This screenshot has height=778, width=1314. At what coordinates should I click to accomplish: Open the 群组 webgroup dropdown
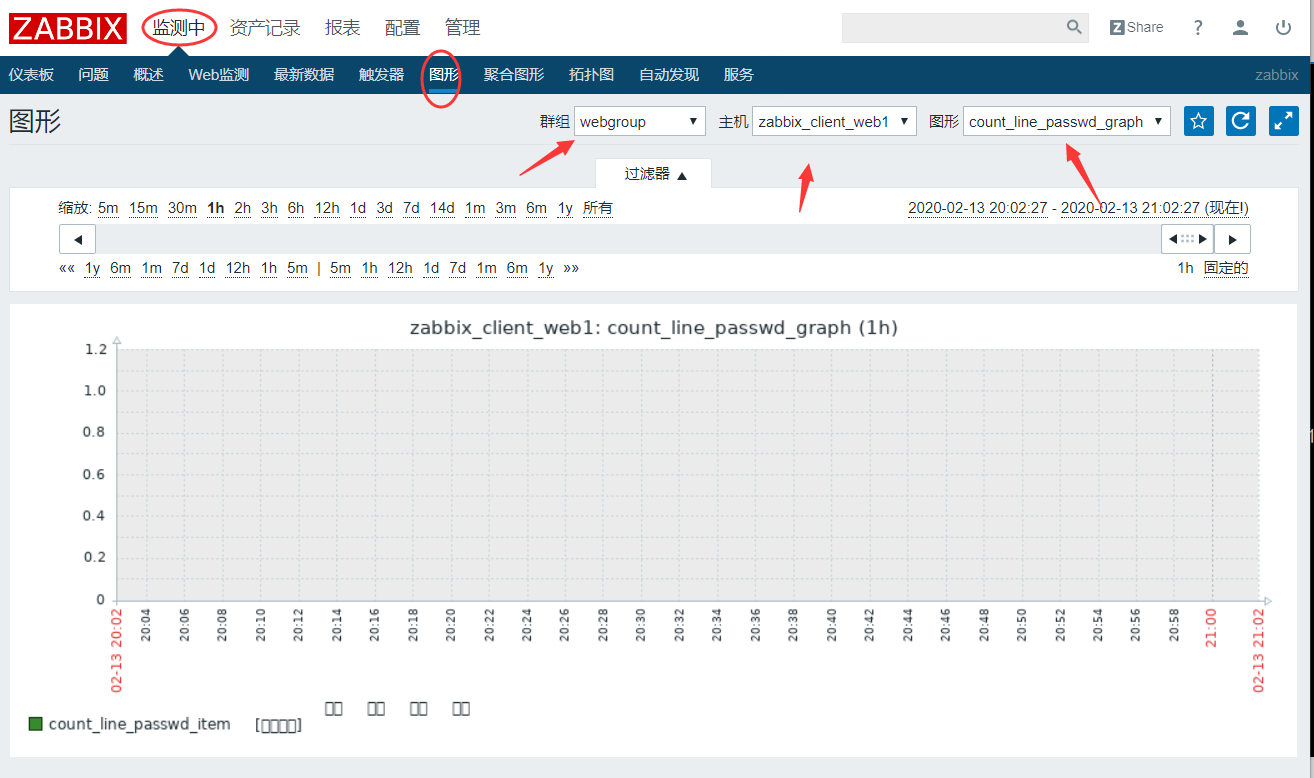click(640, 122)
